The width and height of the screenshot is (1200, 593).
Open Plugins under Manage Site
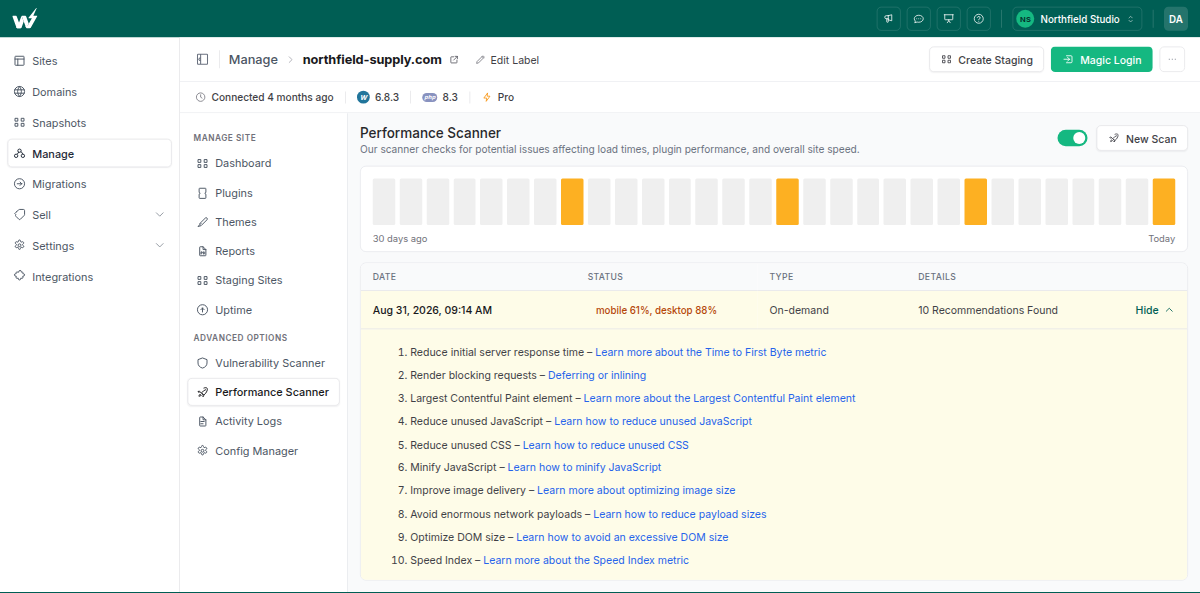[264, 193]
